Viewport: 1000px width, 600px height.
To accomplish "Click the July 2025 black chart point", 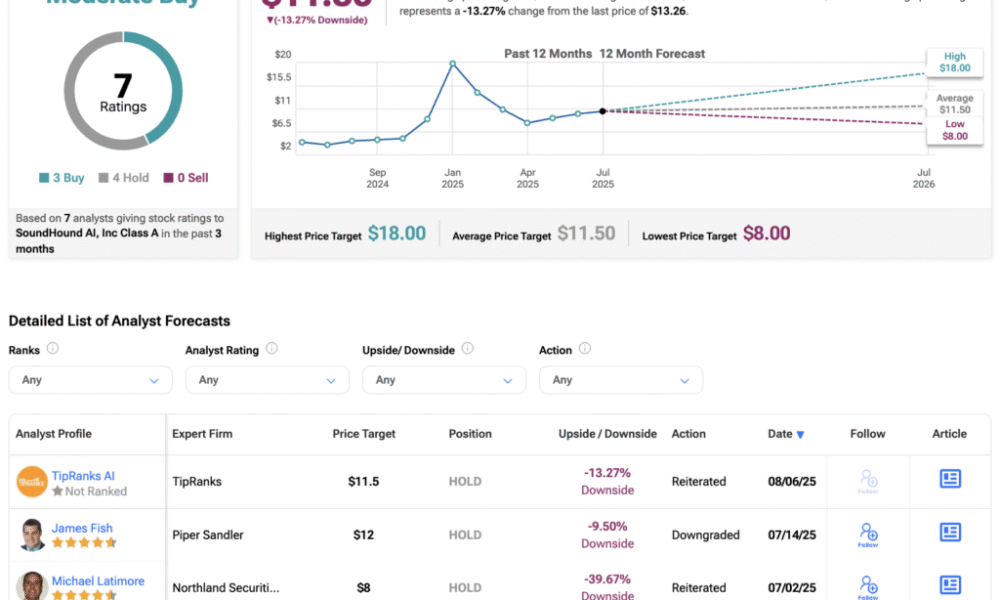I will pos(603,111).
